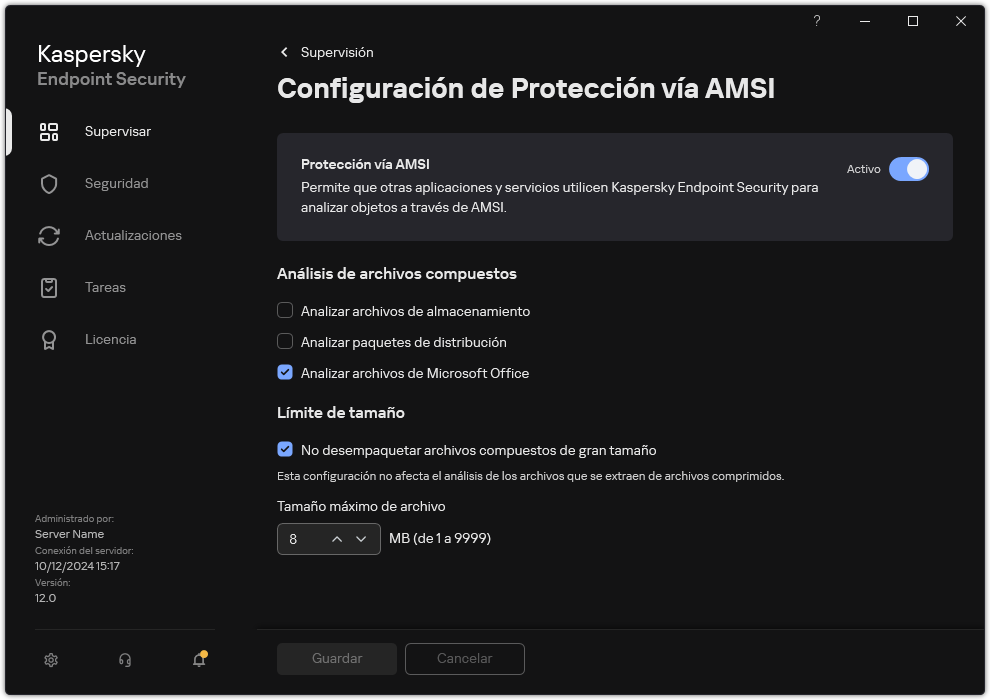Enable Analizar archivos de almacenamiento
Image resolution: width=990 pixels, height=700 pixels.
pos(285,311)
